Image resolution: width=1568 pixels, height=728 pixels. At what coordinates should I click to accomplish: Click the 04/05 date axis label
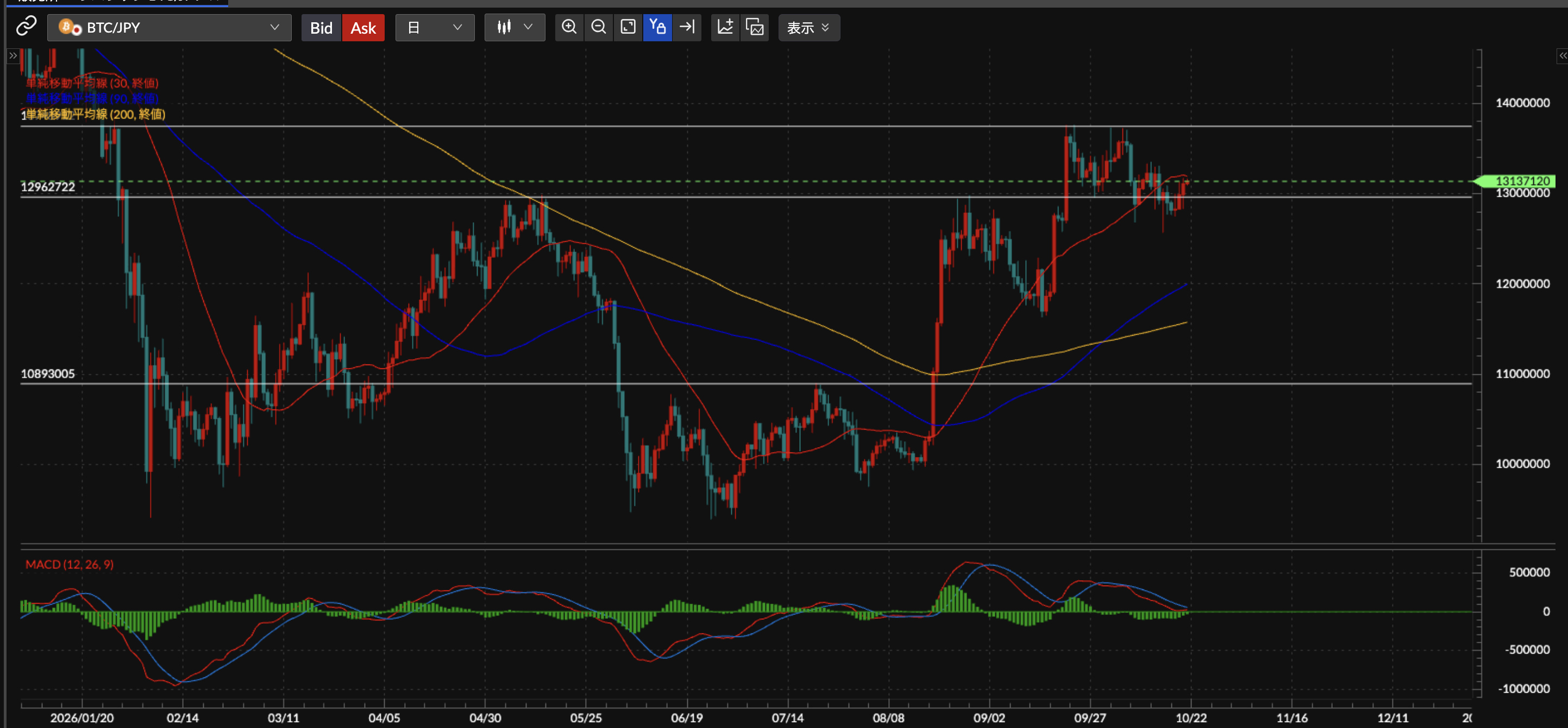point(385,718)
